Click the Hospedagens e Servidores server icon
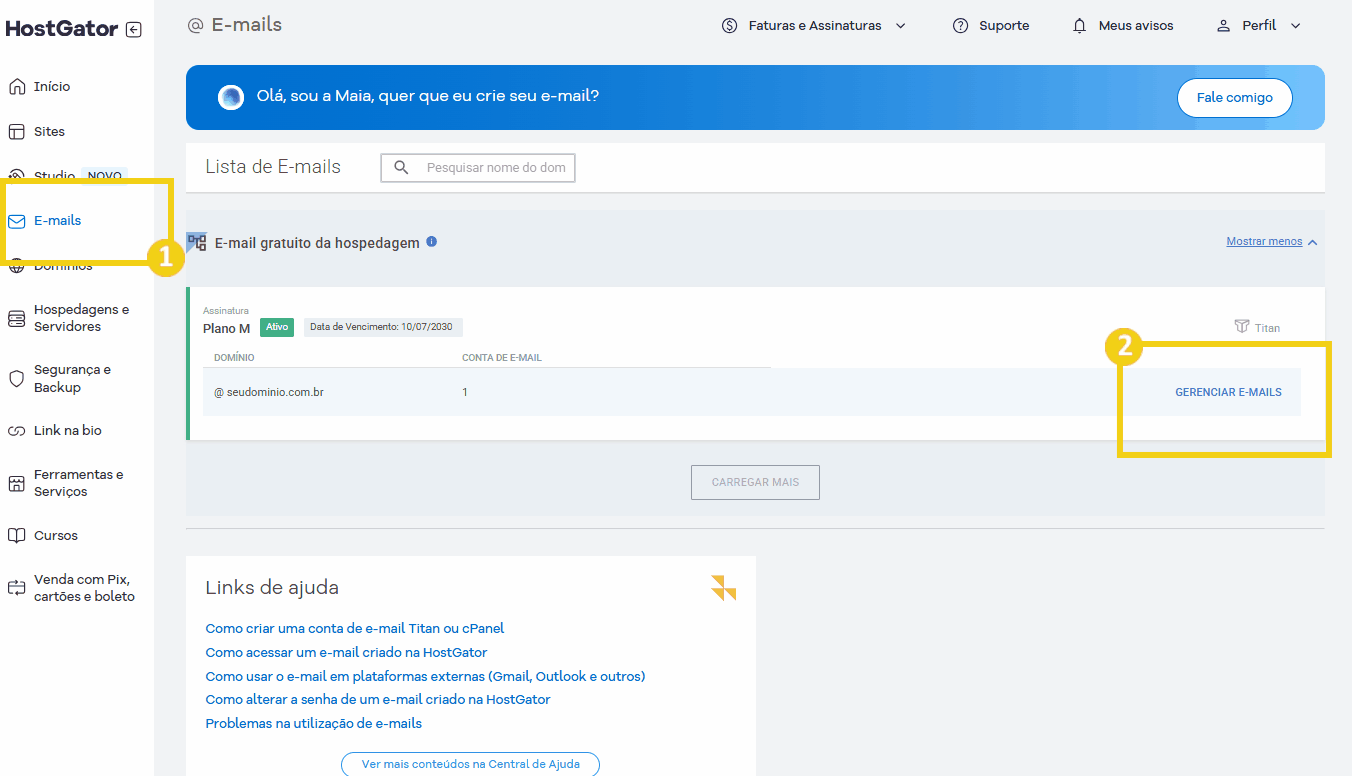 pos(16,318)
